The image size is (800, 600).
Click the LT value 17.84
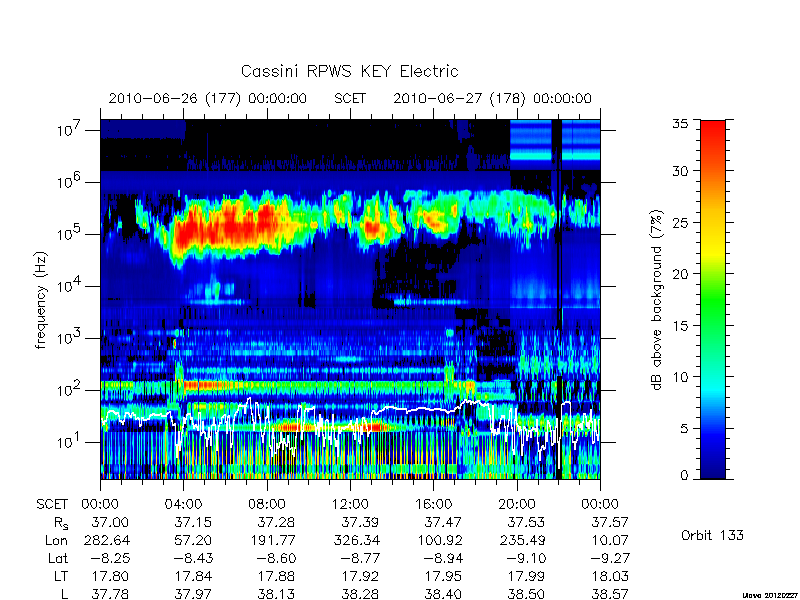(x=193, y=576)
